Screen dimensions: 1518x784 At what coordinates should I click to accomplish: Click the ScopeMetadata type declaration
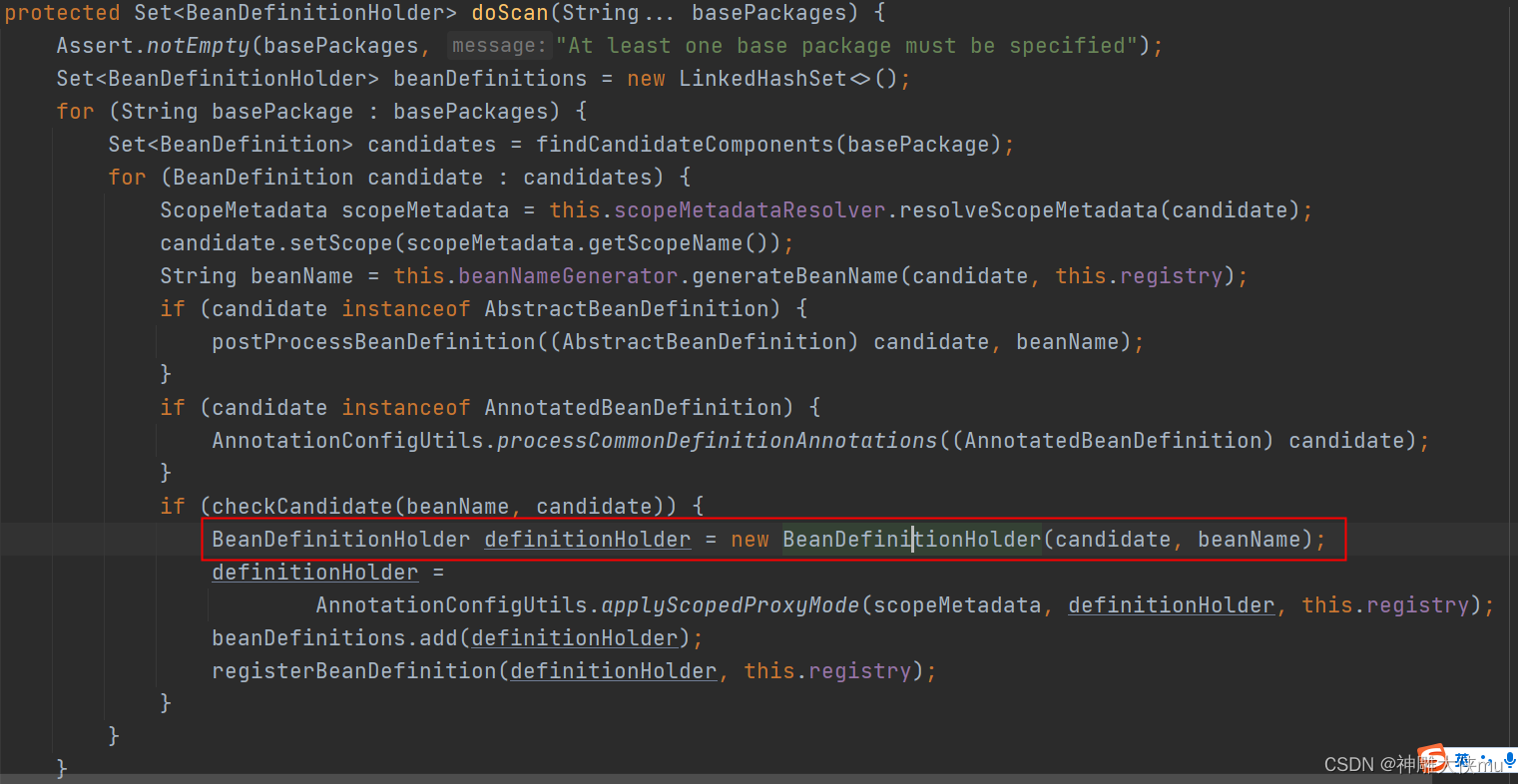(244, 210)
